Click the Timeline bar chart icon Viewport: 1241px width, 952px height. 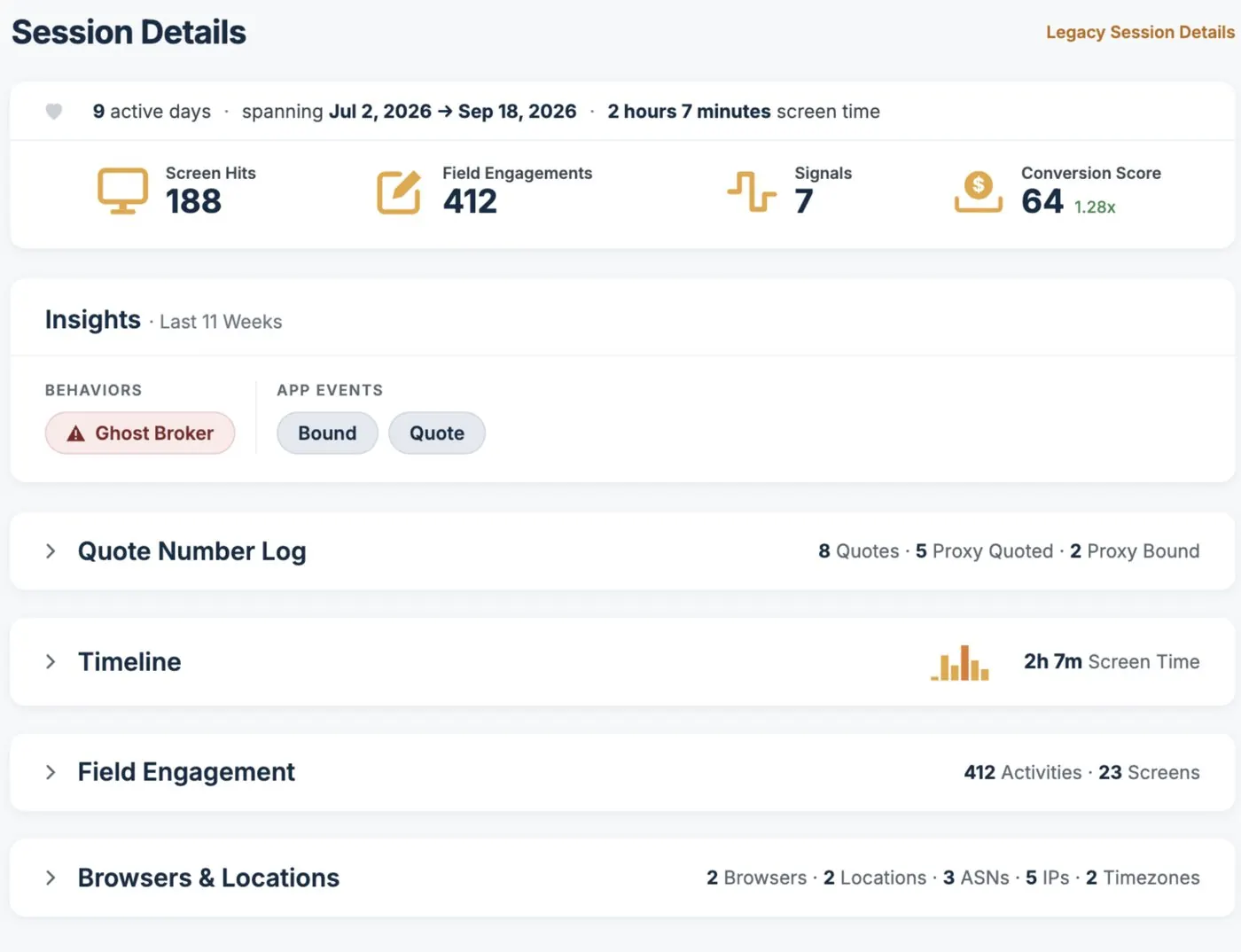tap(960, 662)
